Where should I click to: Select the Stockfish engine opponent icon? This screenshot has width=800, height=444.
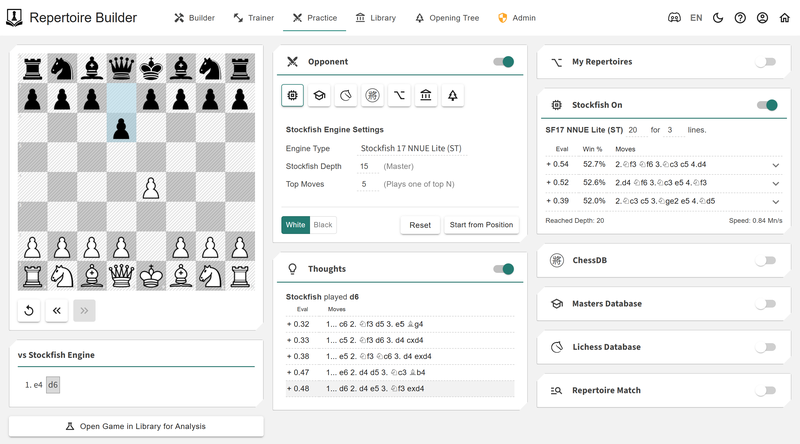[293, 95]
